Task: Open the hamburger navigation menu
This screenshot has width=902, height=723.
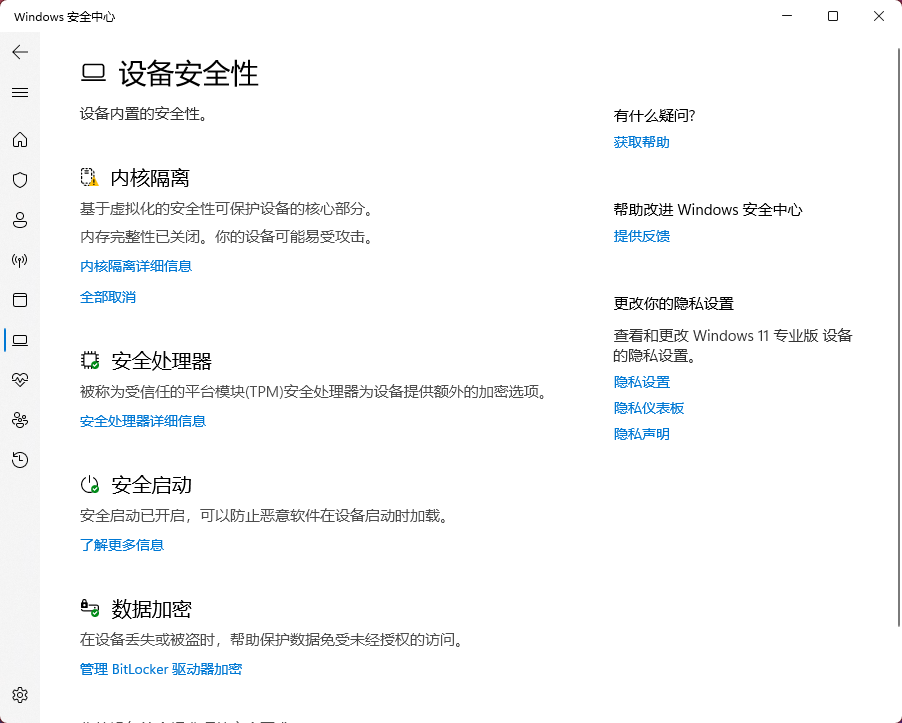Action: click(20, 93)
